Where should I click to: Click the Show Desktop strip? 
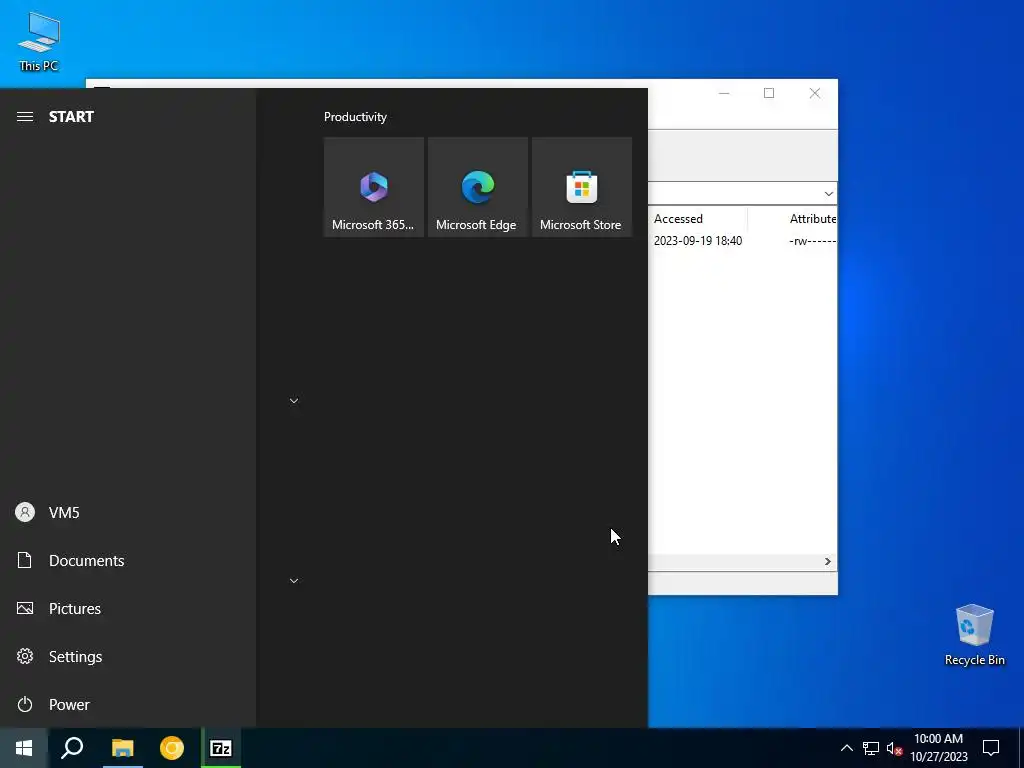pos(1021,748)
